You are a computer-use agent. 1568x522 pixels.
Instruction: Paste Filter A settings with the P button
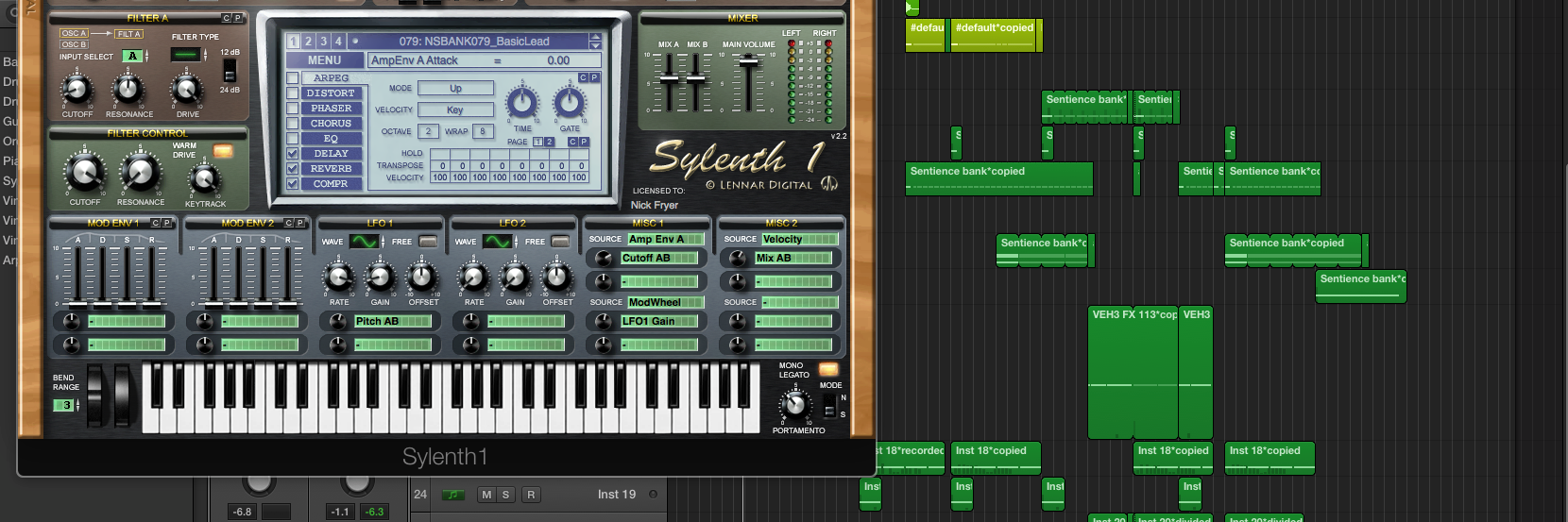point(237,18)
